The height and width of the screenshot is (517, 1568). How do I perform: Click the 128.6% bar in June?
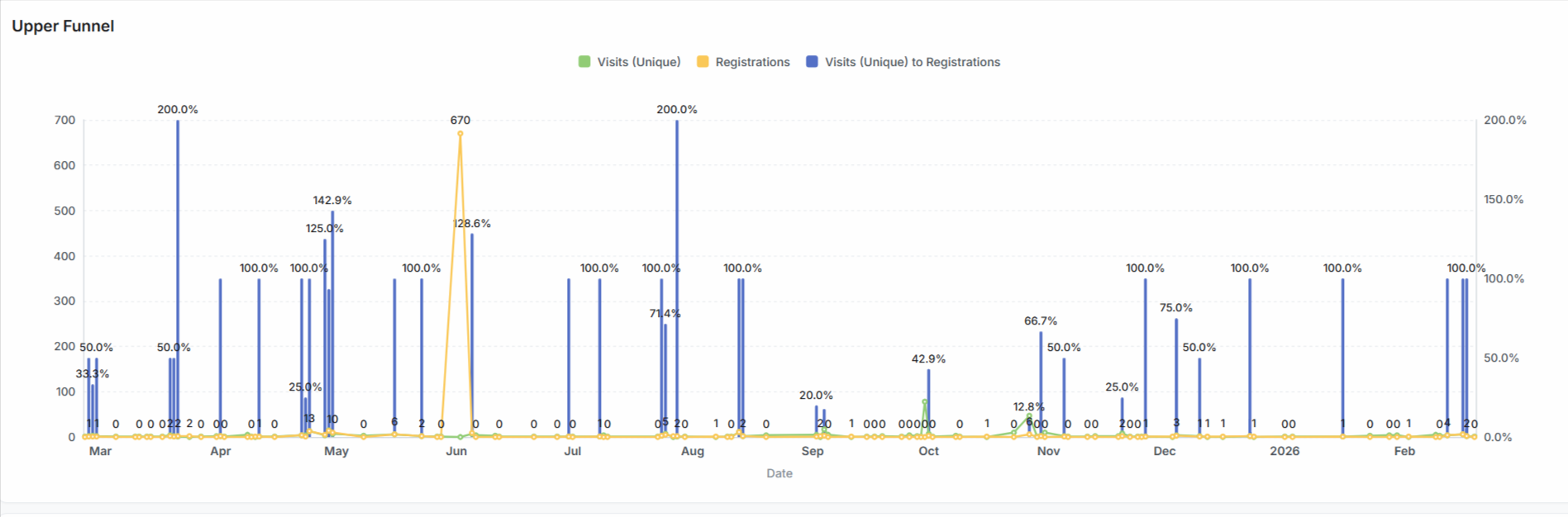pyautogui.click(x=472, y=330)
